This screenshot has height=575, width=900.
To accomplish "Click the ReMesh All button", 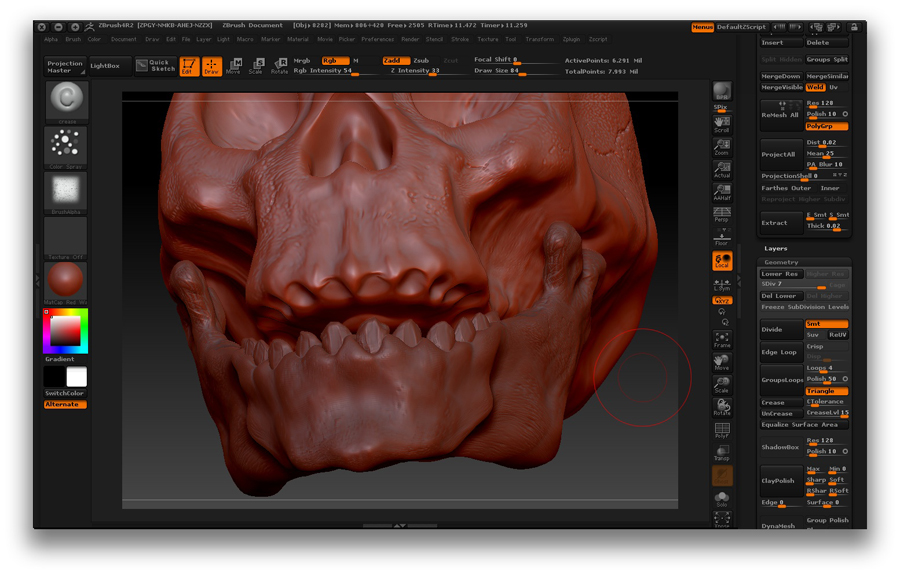I will point(781,115).
